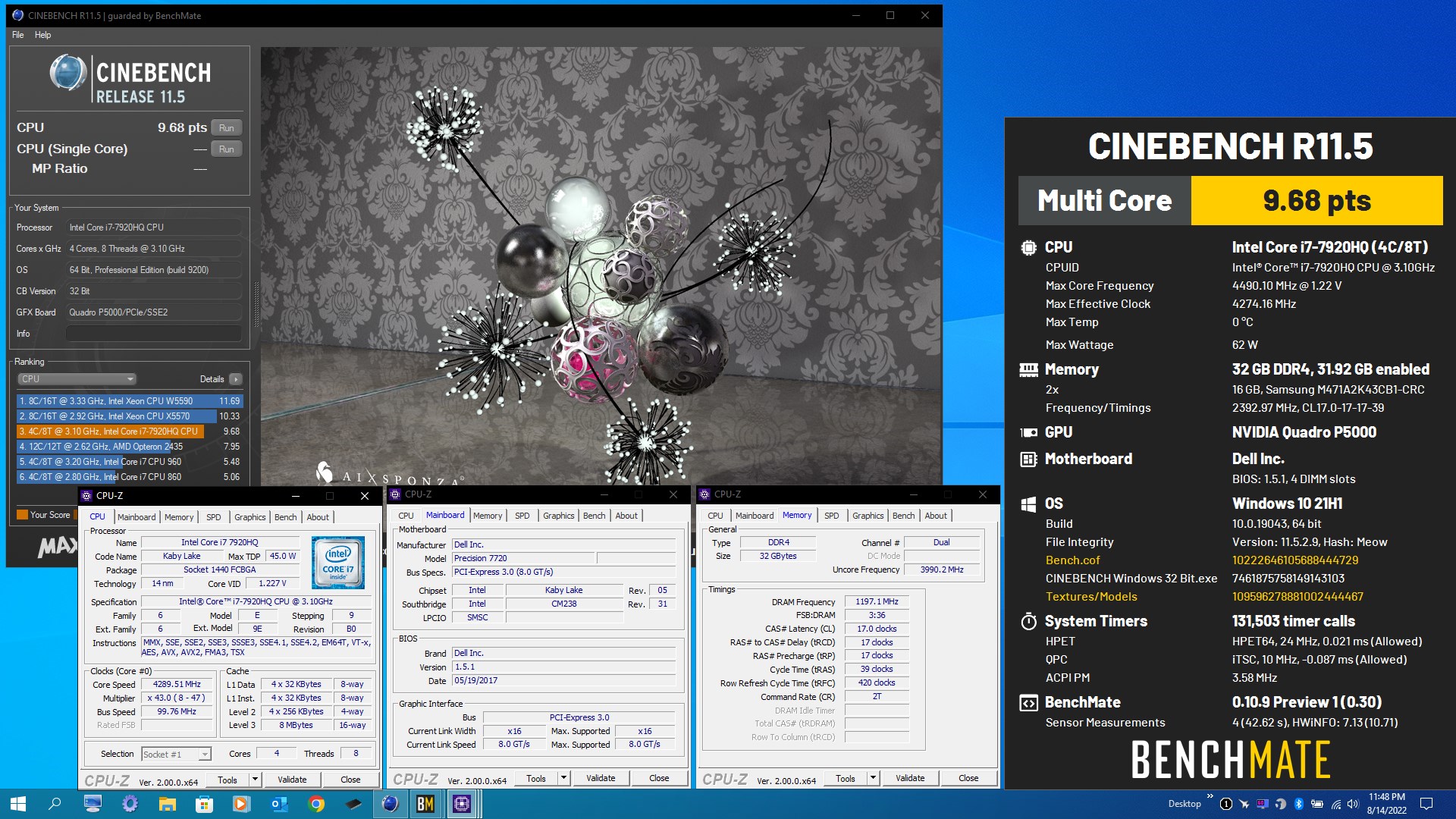Open the File menu in Cinebench
The height and width of the screenshot is (819, 1456).
tap(18, 35)
